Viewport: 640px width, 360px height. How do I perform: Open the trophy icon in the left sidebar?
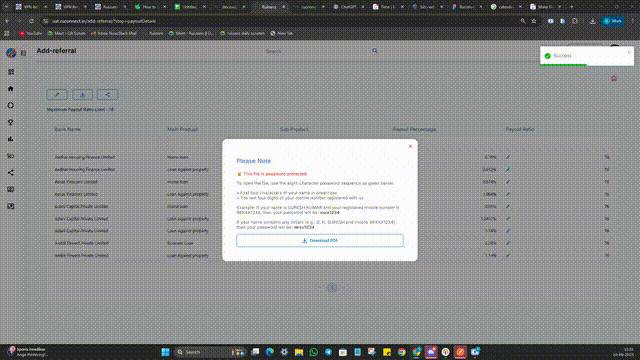click(x=11, y=122)
